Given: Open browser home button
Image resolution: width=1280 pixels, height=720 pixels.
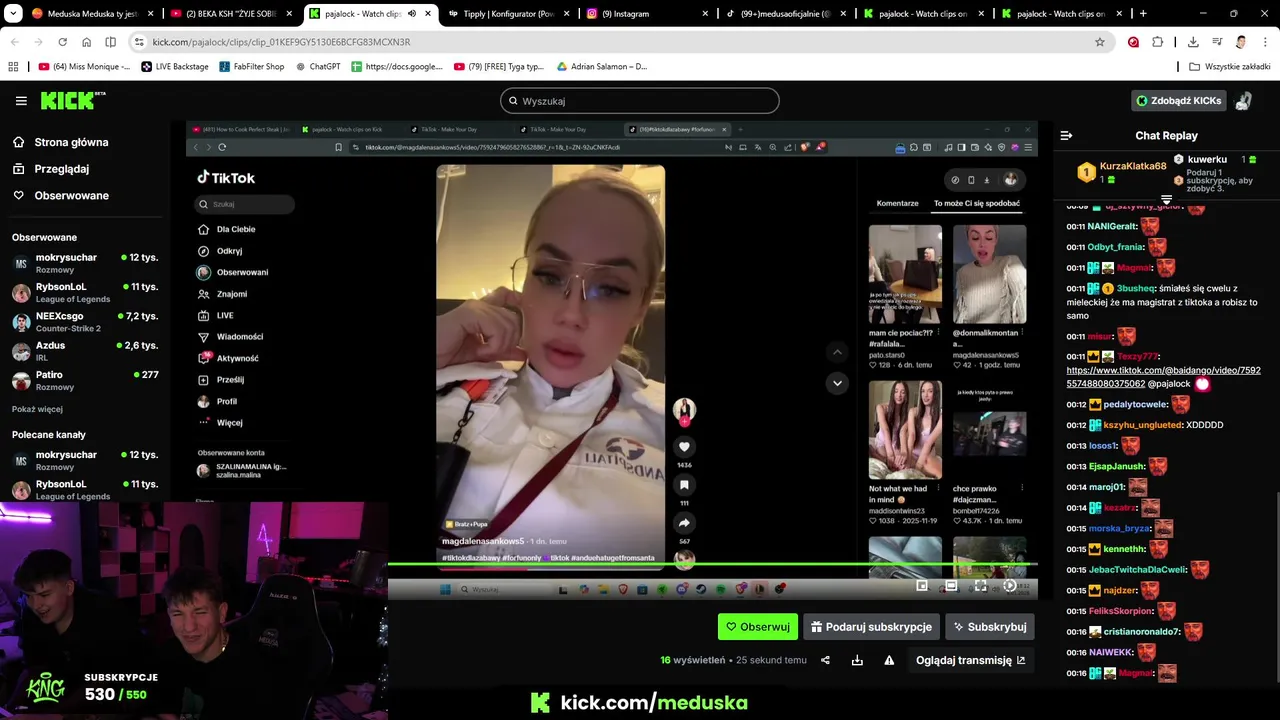Looking at the screenshot, I should pos(86,42).
